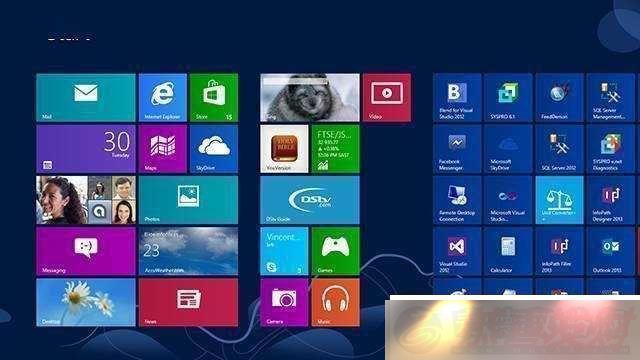Open the FeedDemon tile
Viewport: 640px width, 360px height.
(x=559, y=98)
